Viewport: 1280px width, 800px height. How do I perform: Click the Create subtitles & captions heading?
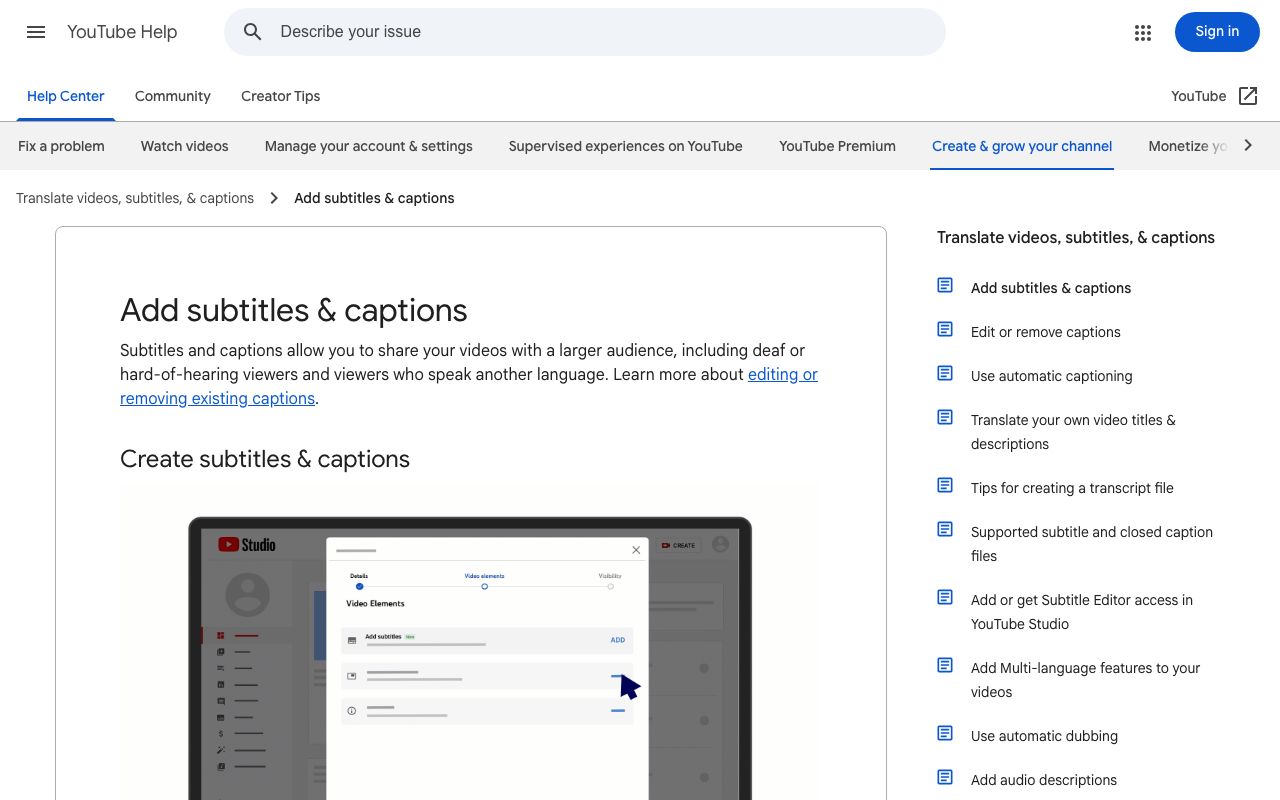click(x=265, y=459)
